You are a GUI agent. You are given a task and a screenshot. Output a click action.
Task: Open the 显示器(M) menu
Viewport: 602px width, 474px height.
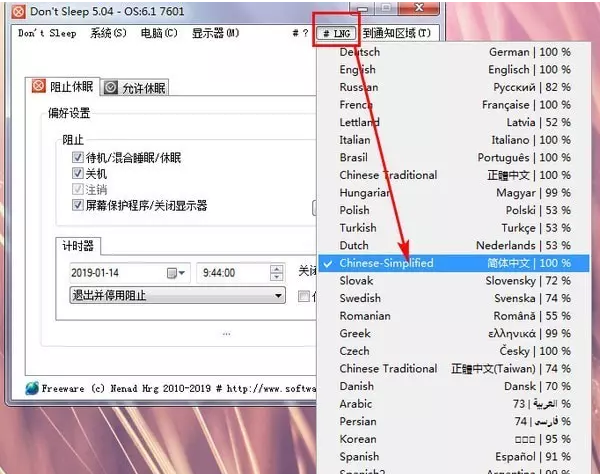pyautogui.click(x=215, y=33)
